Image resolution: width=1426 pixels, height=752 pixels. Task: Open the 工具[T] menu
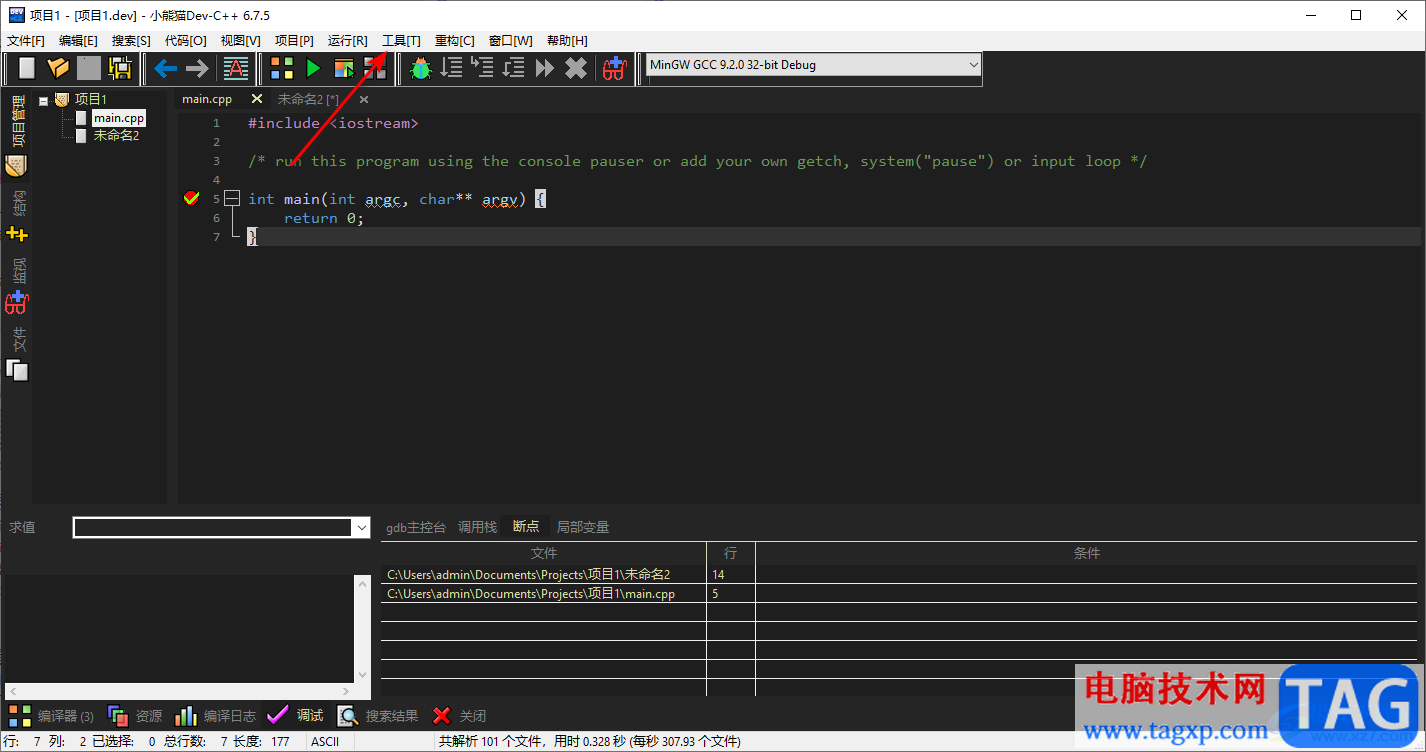[401, 41]
